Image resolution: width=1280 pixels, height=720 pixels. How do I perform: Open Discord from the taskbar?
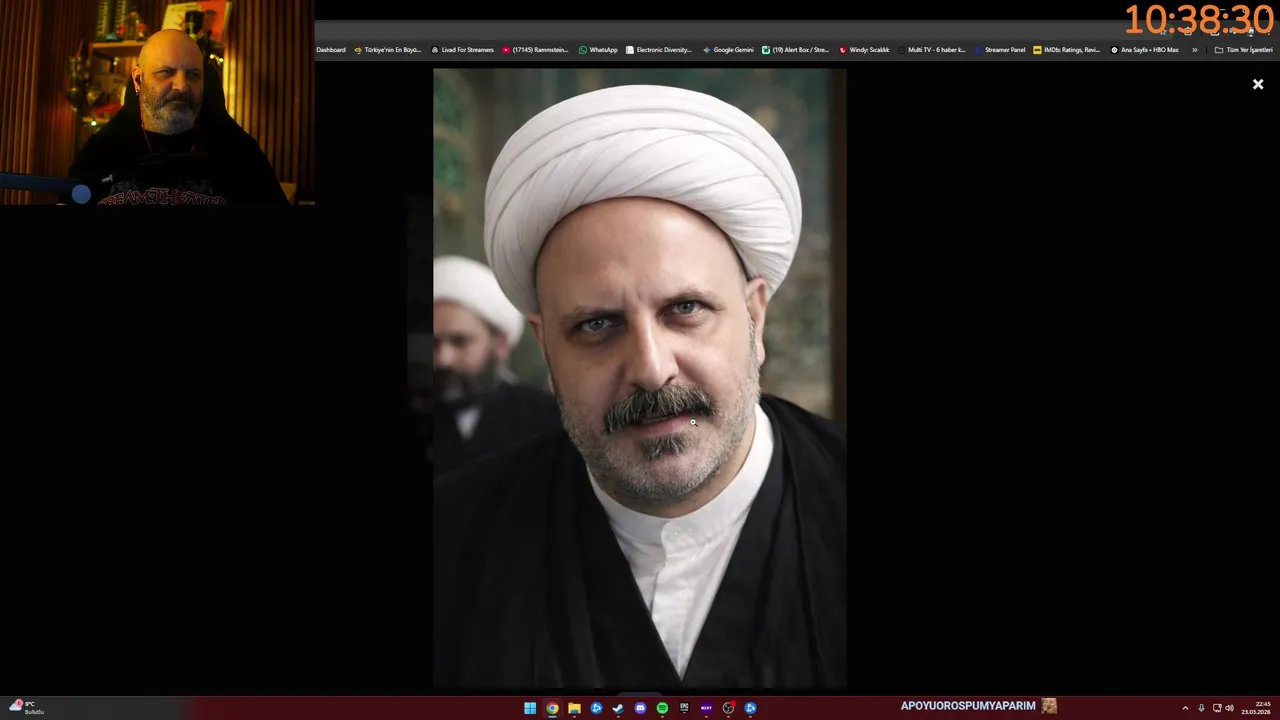[640, 708]
